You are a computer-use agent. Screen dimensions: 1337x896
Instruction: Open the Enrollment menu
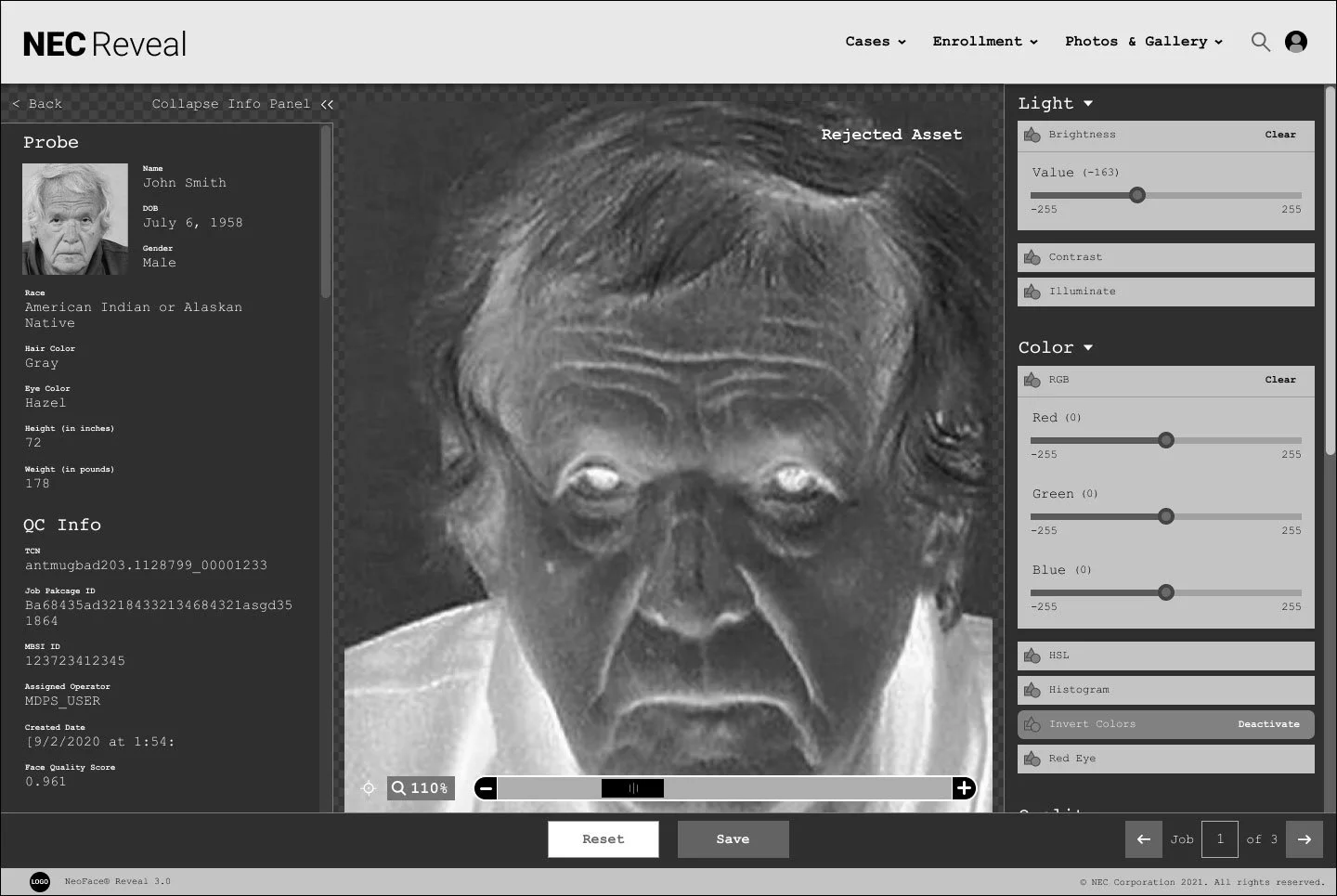pyautogui.click(x=985, y=42)
